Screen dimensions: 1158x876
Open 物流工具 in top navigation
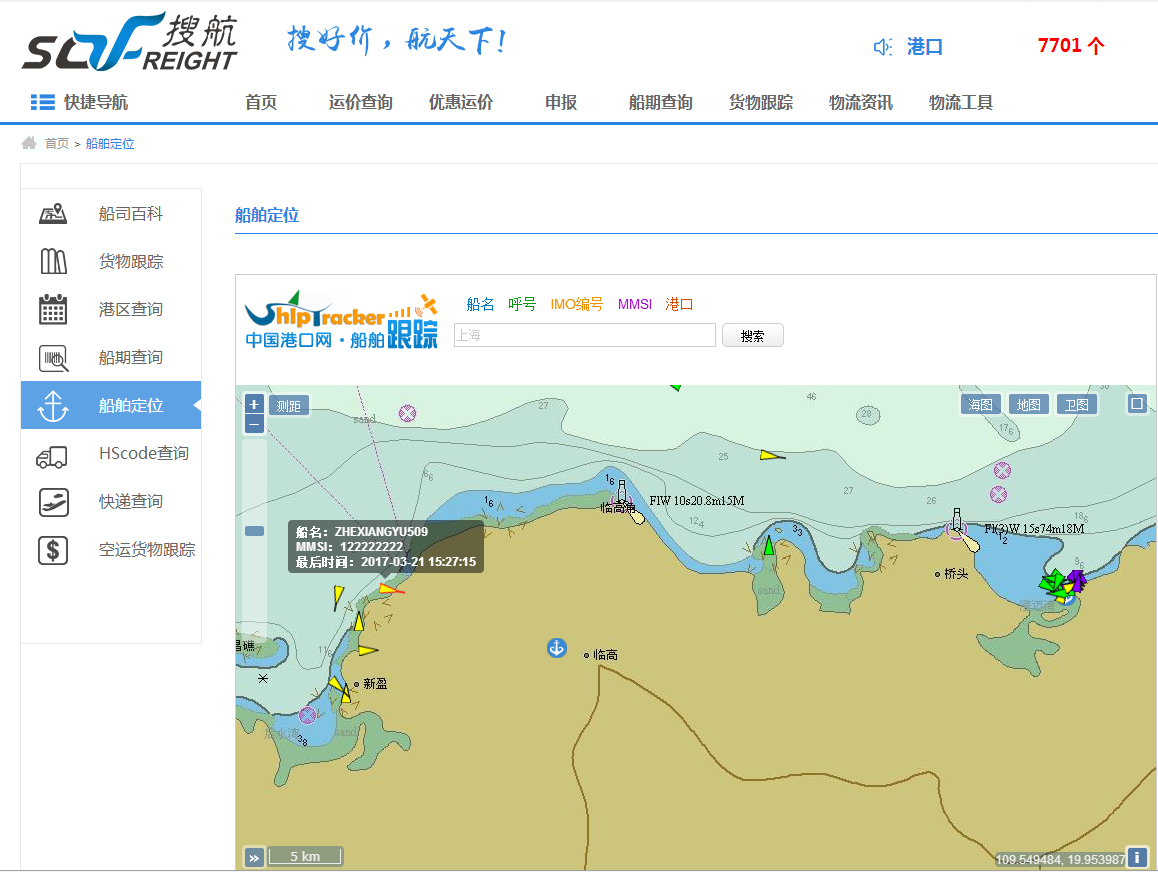(960, 102)
